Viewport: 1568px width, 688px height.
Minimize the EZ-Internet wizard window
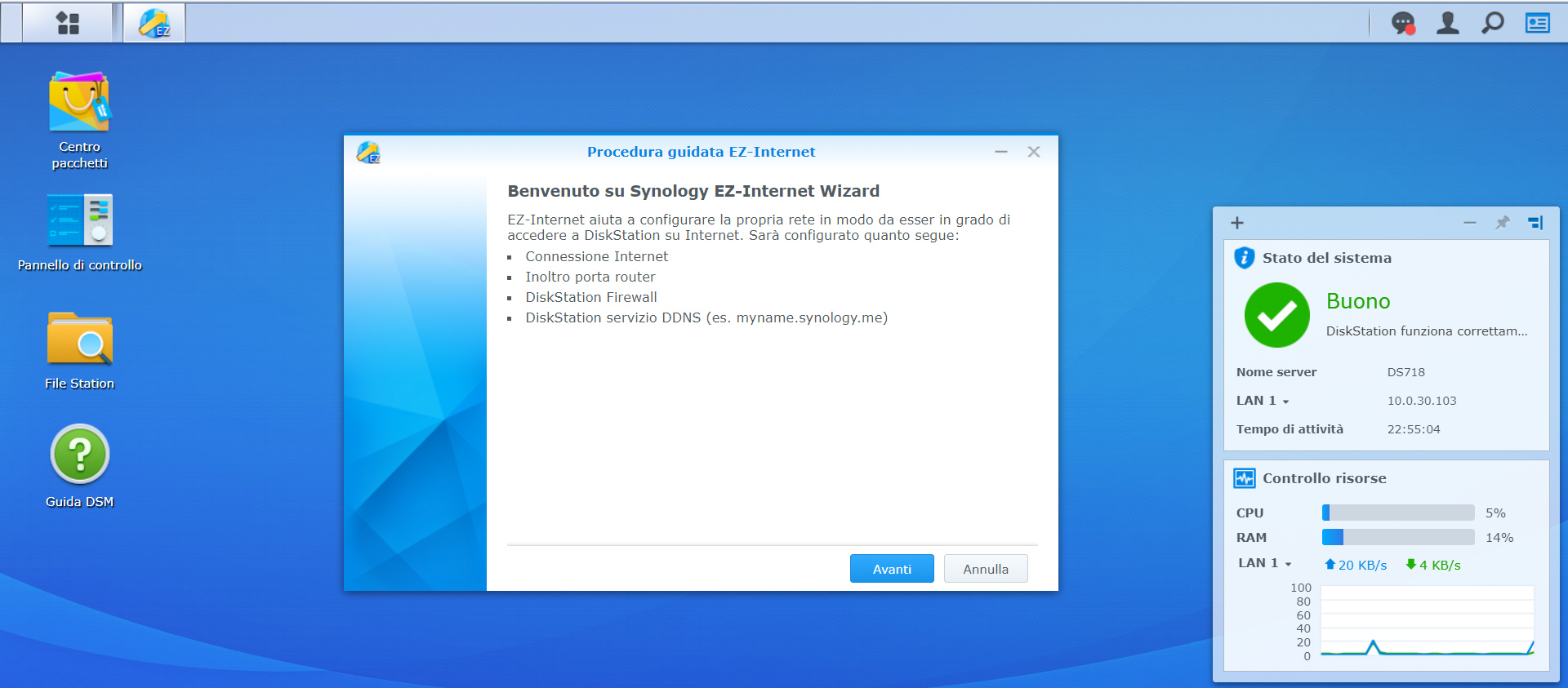coord(1001,152)
